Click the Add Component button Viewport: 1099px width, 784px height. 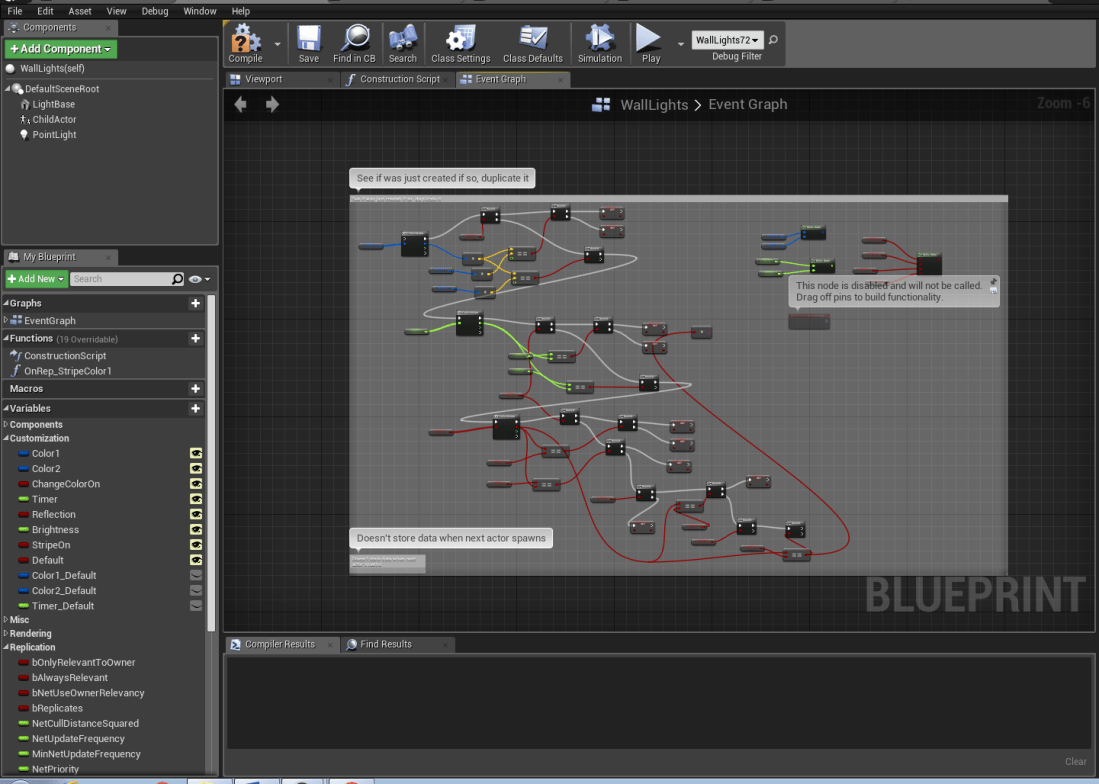61,49
